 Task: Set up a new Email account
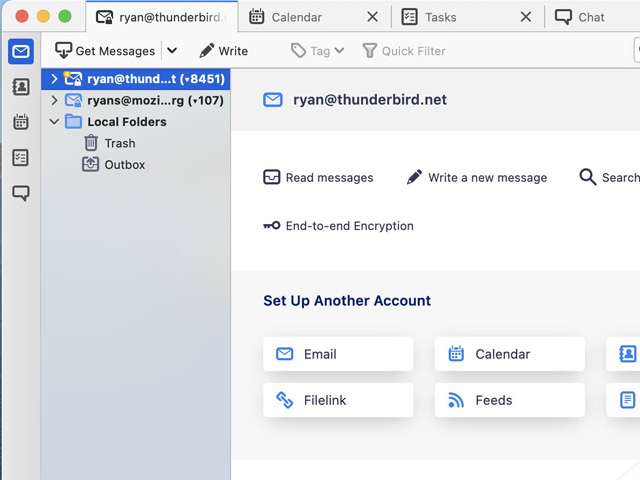(338, 354)
